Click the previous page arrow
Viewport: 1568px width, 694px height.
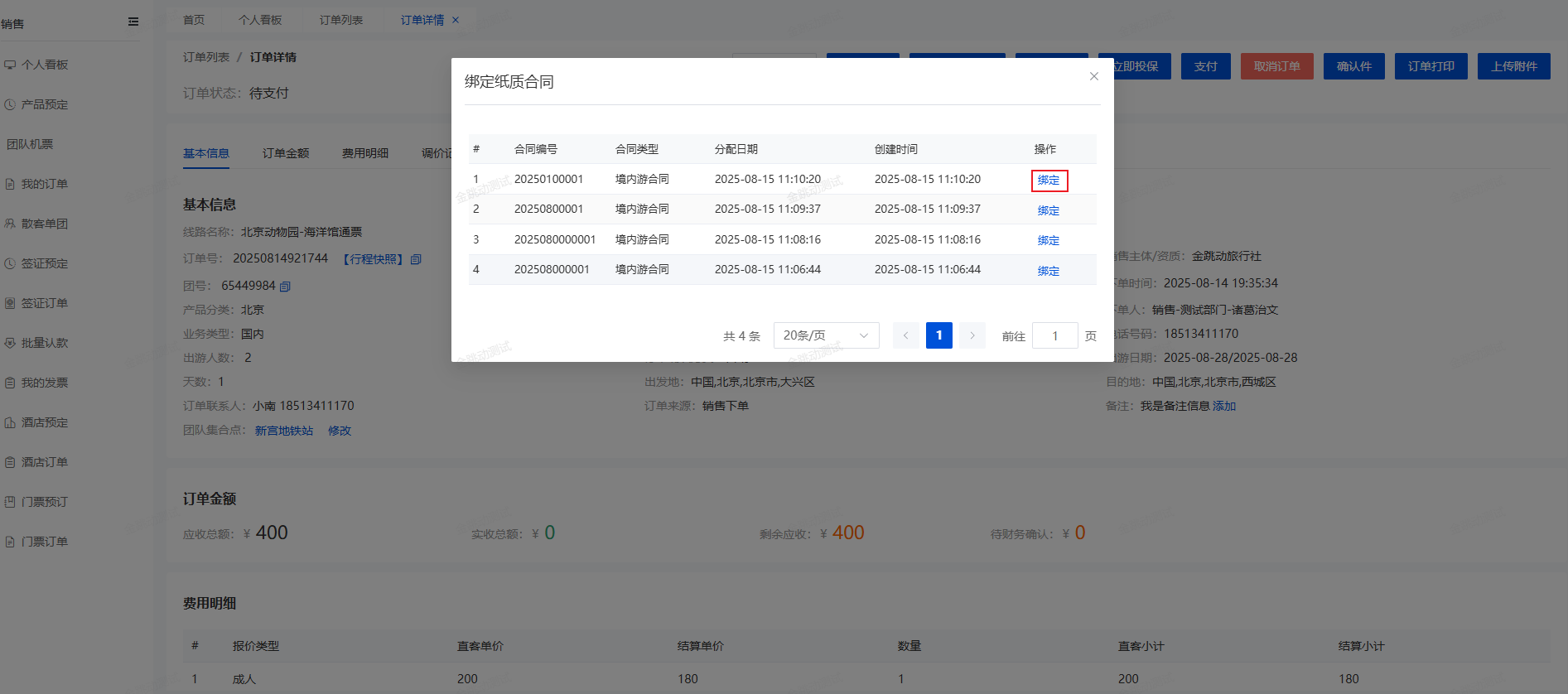pyautogui.click(x=905, y=335)
